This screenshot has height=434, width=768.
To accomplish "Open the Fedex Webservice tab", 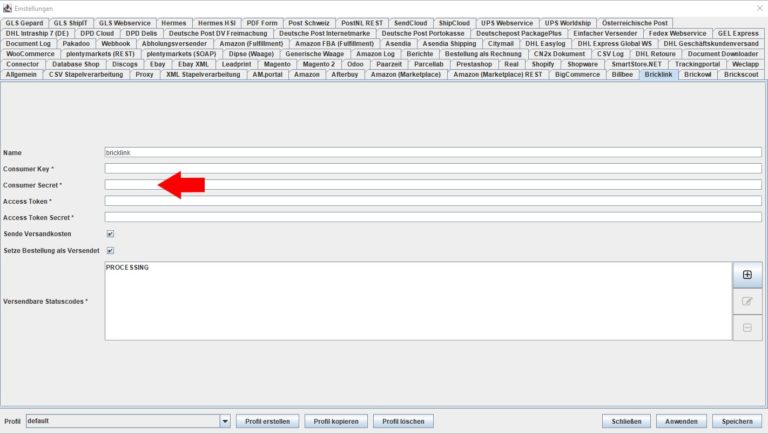I will (x=677, y=33).
